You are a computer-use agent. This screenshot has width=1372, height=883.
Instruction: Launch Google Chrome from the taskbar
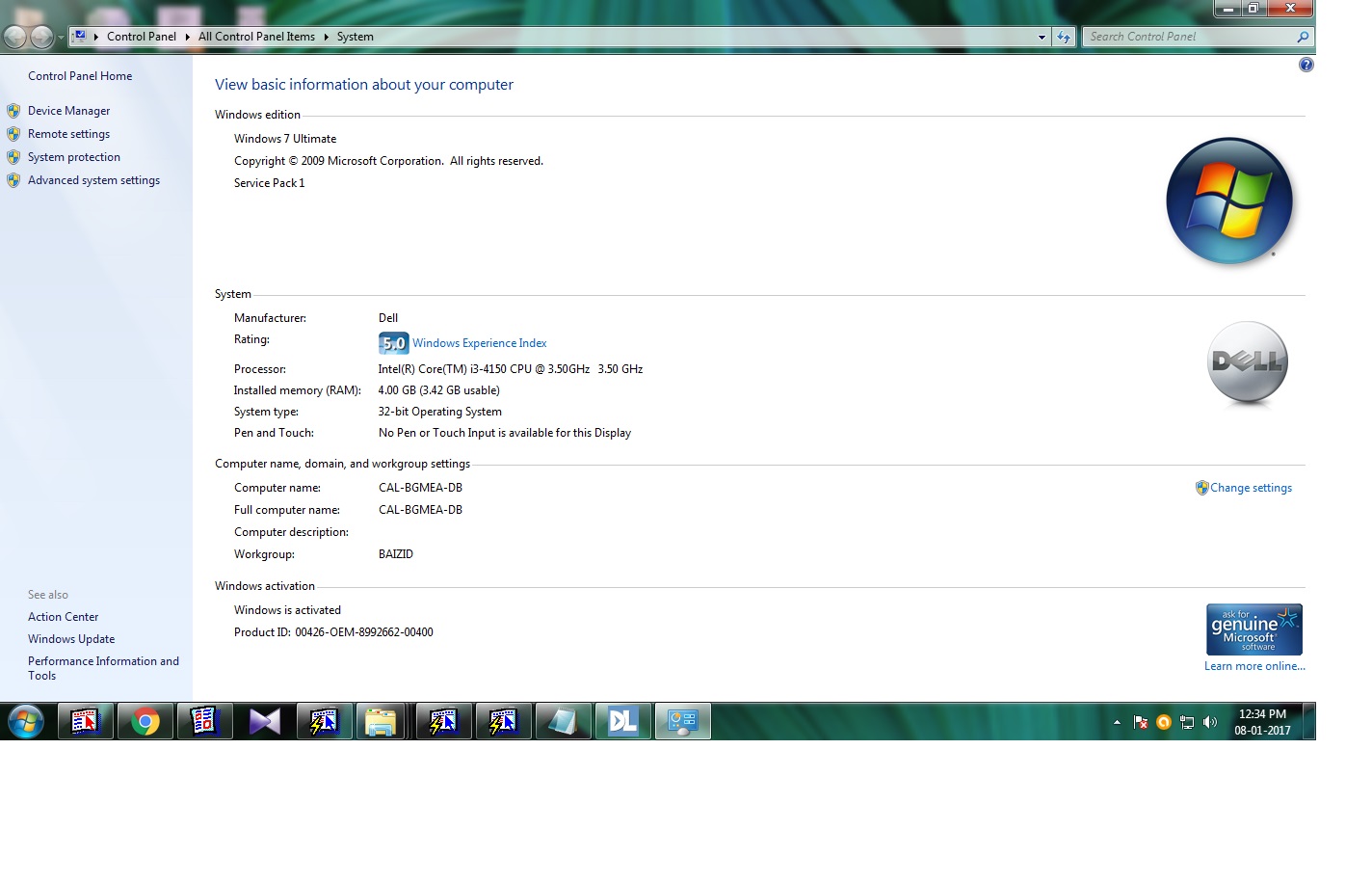pos(145,721)
